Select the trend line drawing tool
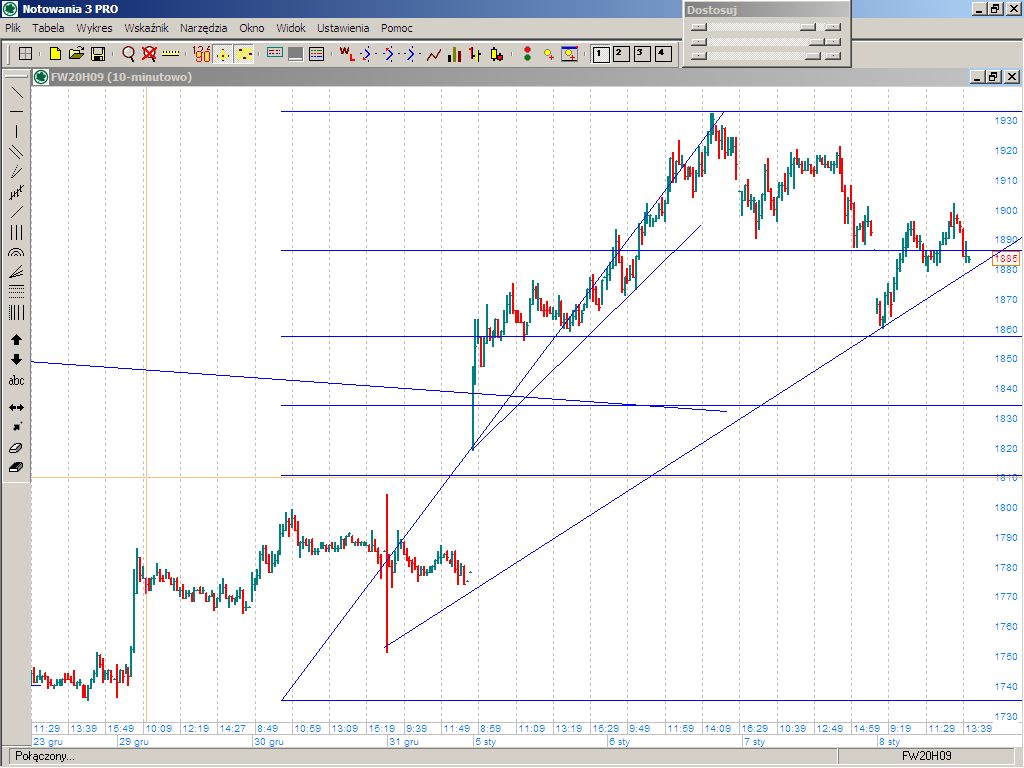Image resolution: width=1024 pixels, height=768 pixels. point(16,92)
